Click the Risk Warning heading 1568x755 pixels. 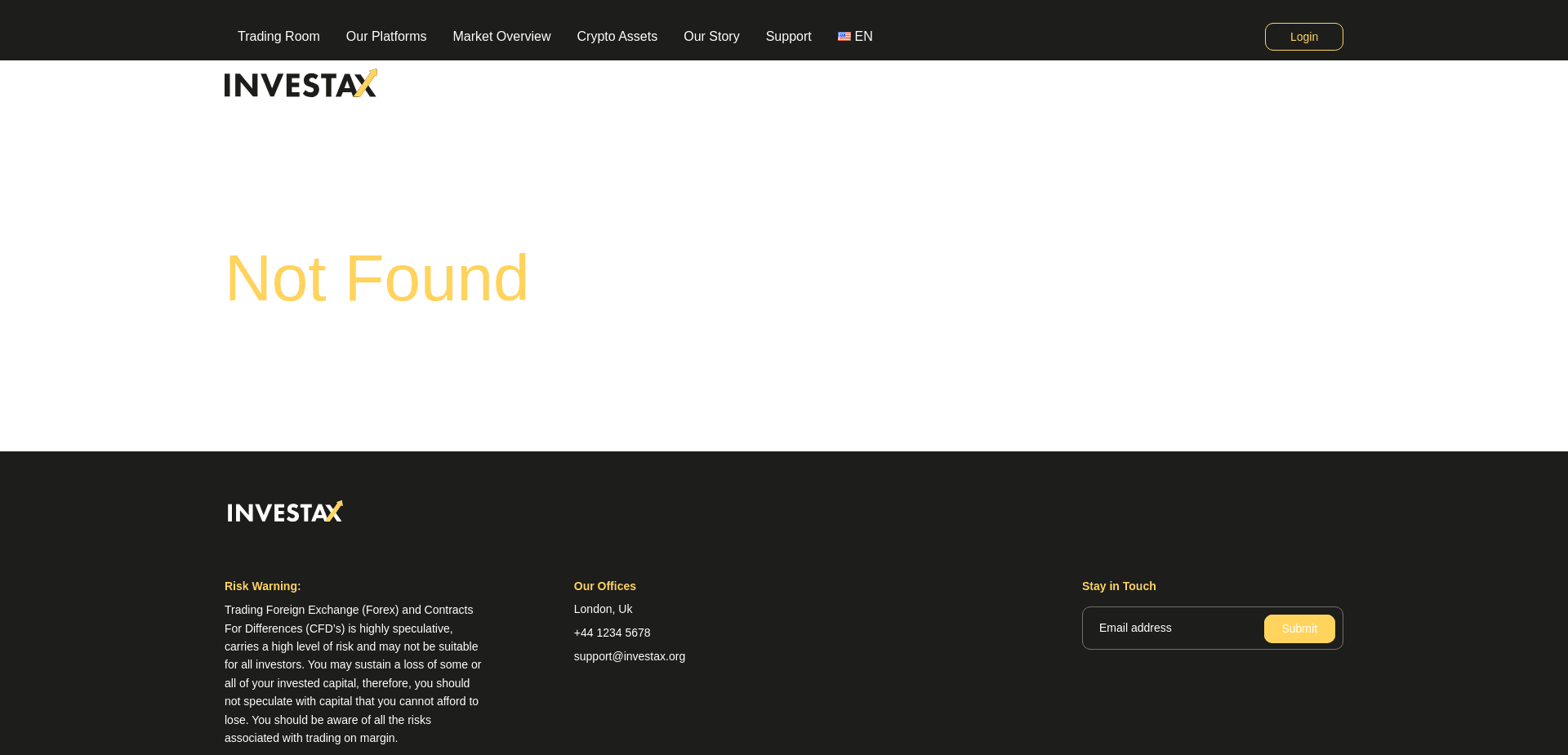[262, 586]
